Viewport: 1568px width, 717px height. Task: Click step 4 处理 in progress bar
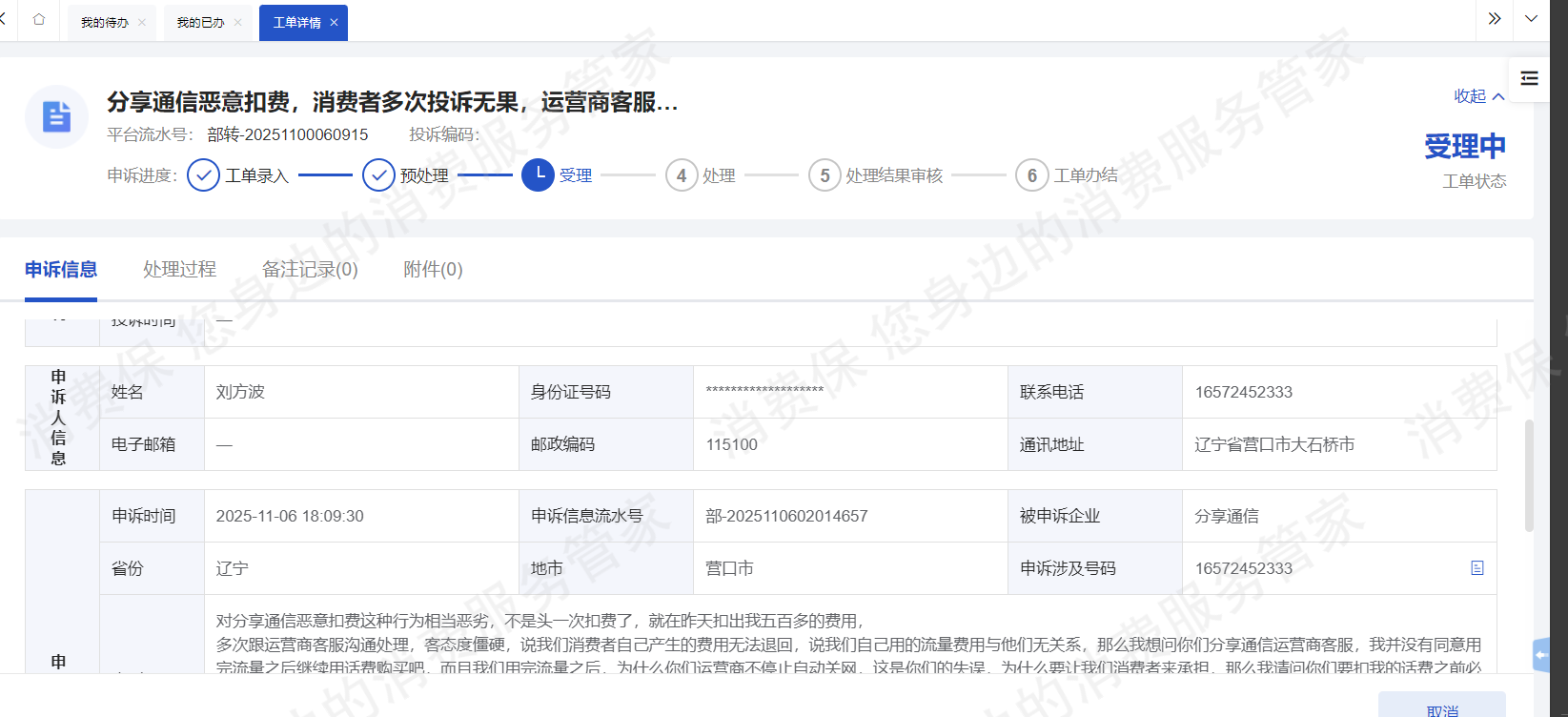tap(682, 175)
